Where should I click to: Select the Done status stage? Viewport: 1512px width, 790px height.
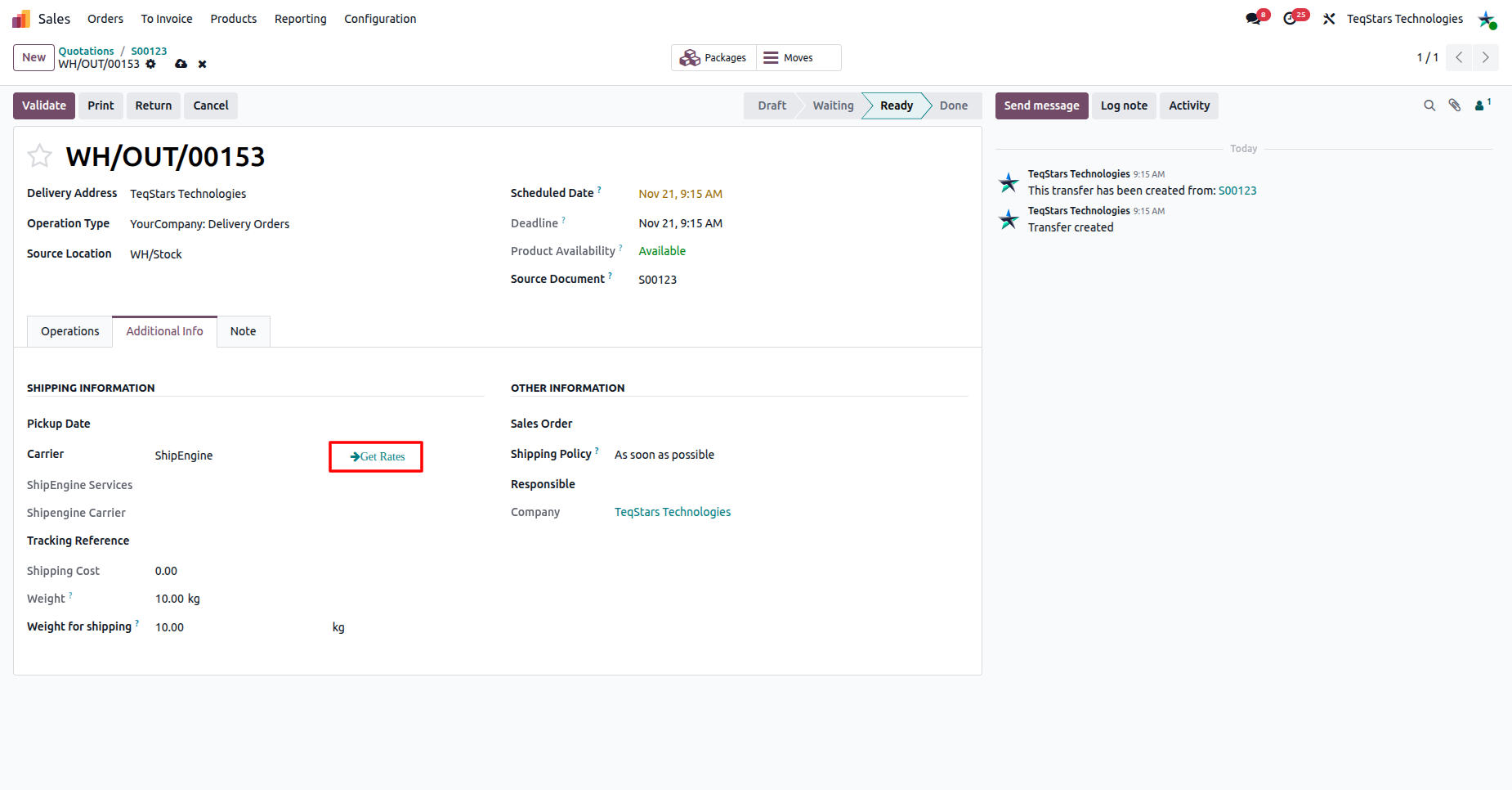click(954, 105)
